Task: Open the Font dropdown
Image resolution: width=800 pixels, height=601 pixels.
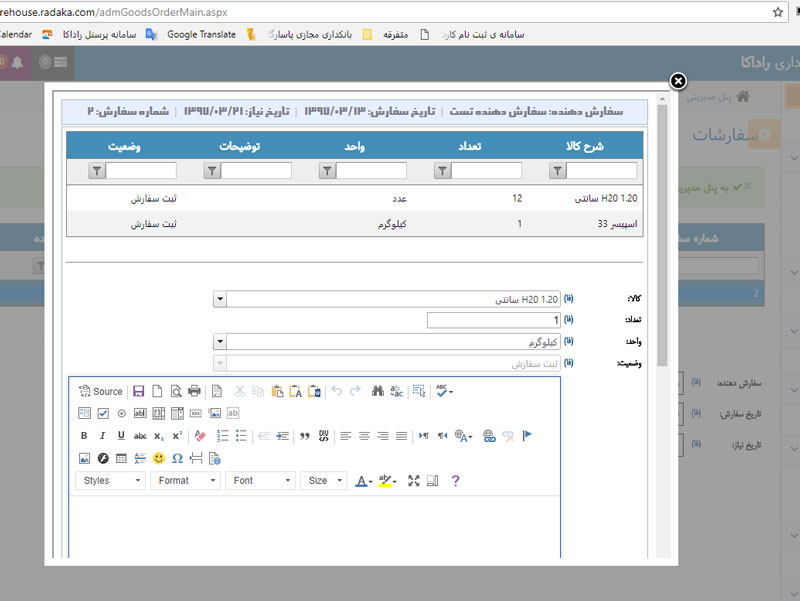Action: 259,481
